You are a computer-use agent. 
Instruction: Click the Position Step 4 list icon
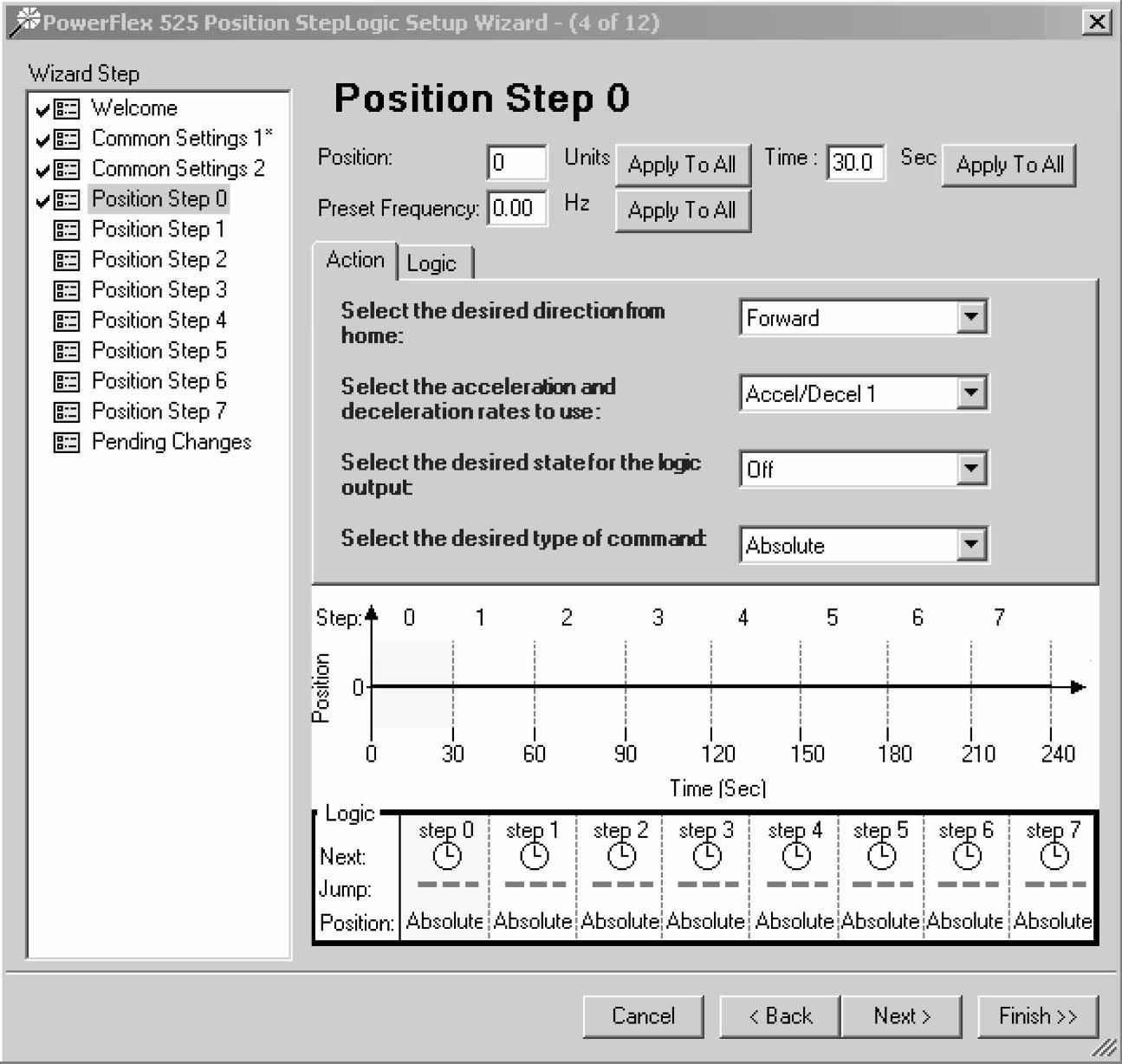67,321
